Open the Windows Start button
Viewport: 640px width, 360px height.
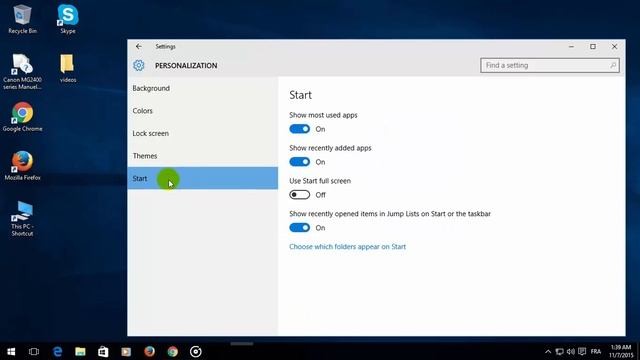point(11,351)
